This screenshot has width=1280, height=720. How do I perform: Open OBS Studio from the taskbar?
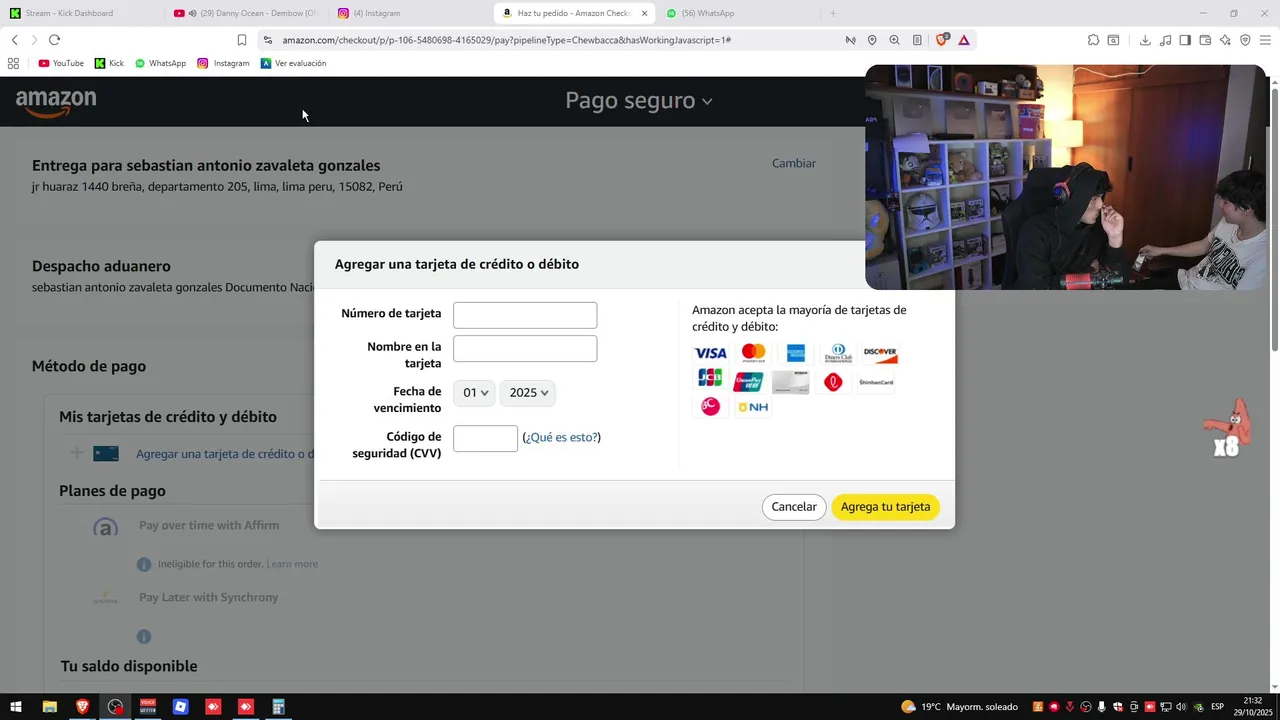[x=115, y=707]
